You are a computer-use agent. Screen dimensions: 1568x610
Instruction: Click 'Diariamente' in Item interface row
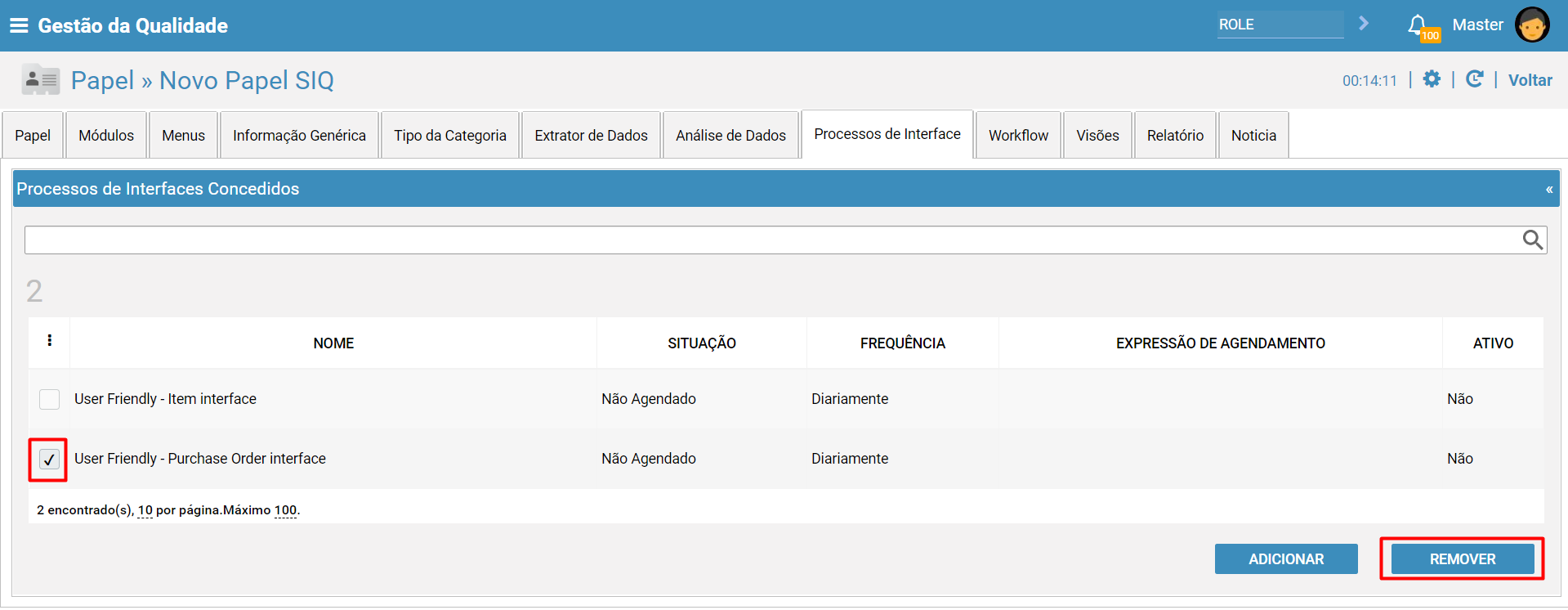click(x=850, y=399)
